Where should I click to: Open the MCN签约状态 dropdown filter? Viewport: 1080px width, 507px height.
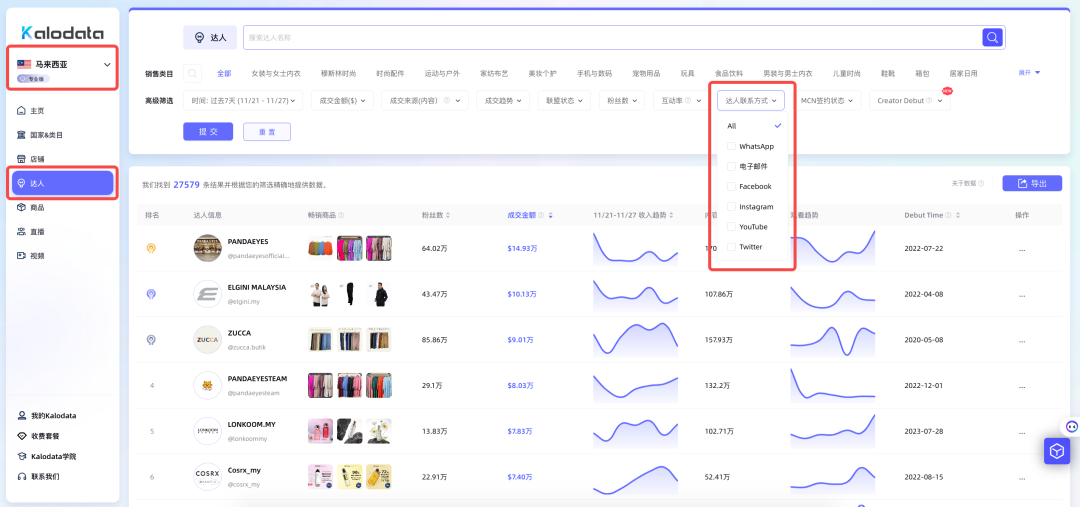click(x=829, y=101)
